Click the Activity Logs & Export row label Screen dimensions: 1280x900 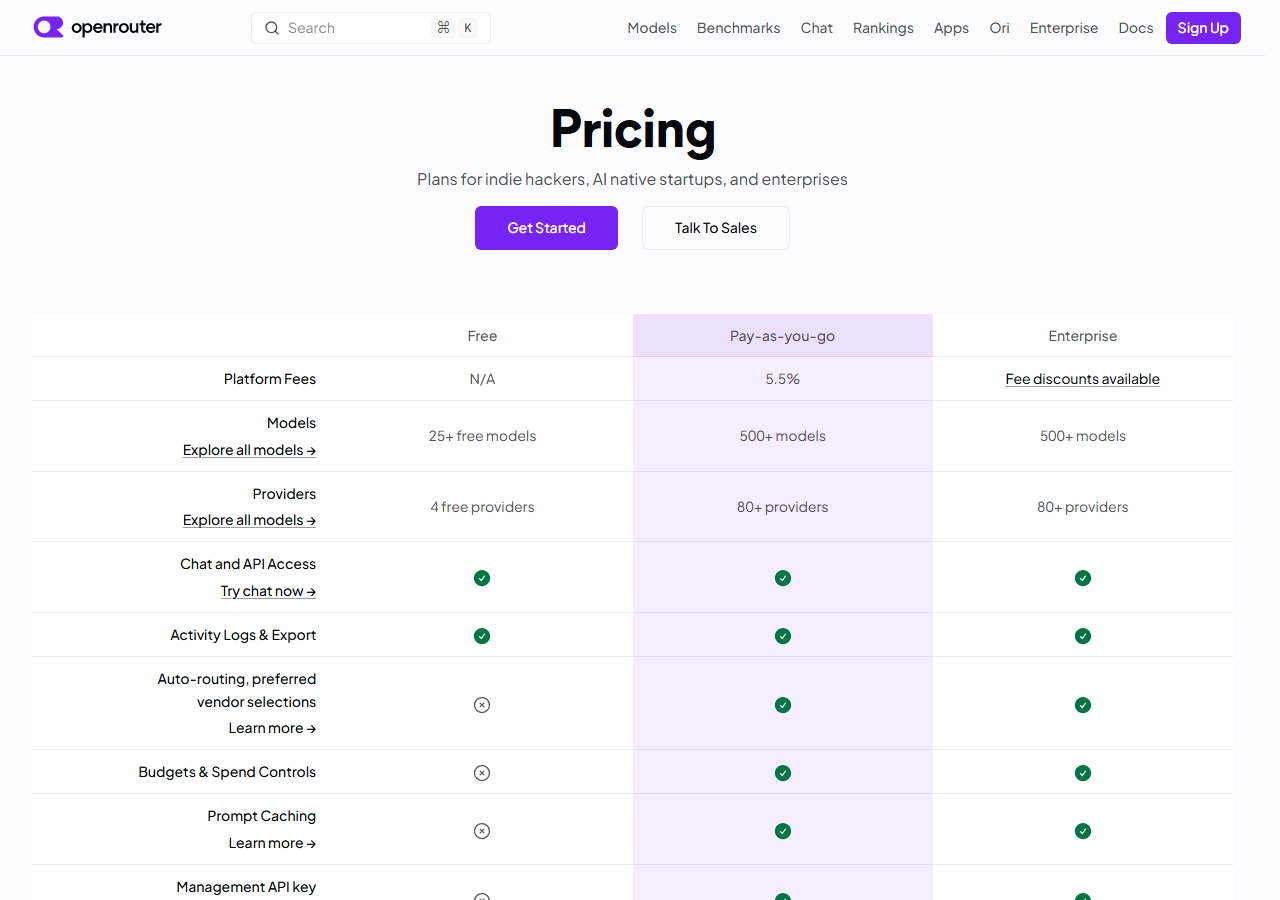243,635
